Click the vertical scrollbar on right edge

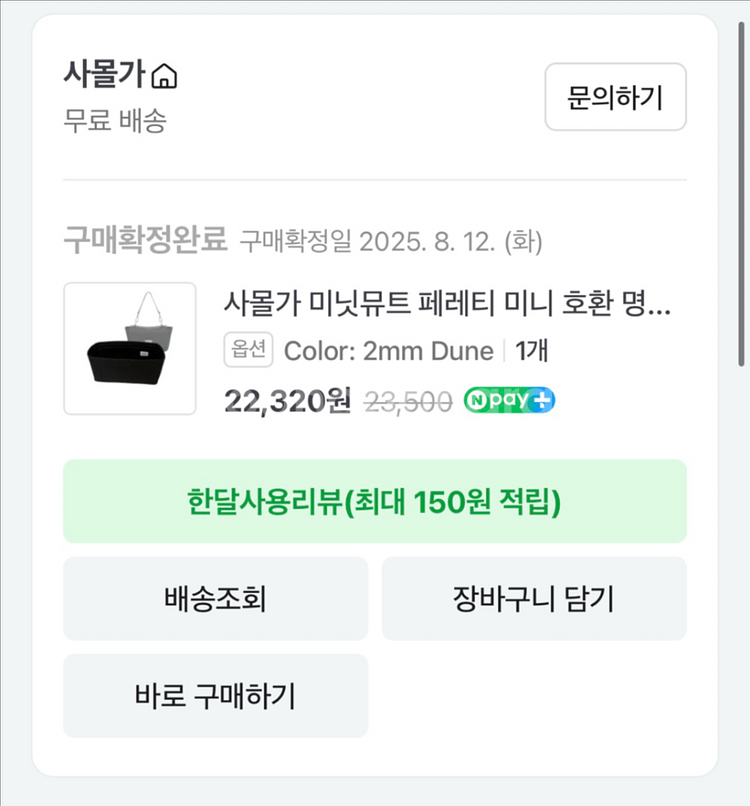(x=742, y=200)
